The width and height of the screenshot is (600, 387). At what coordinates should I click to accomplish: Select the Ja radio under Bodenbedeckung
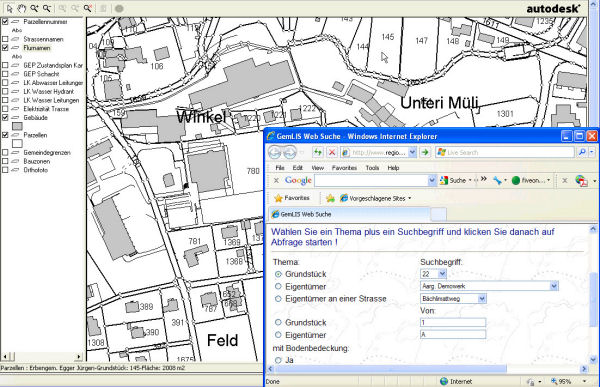coord(278,360)
